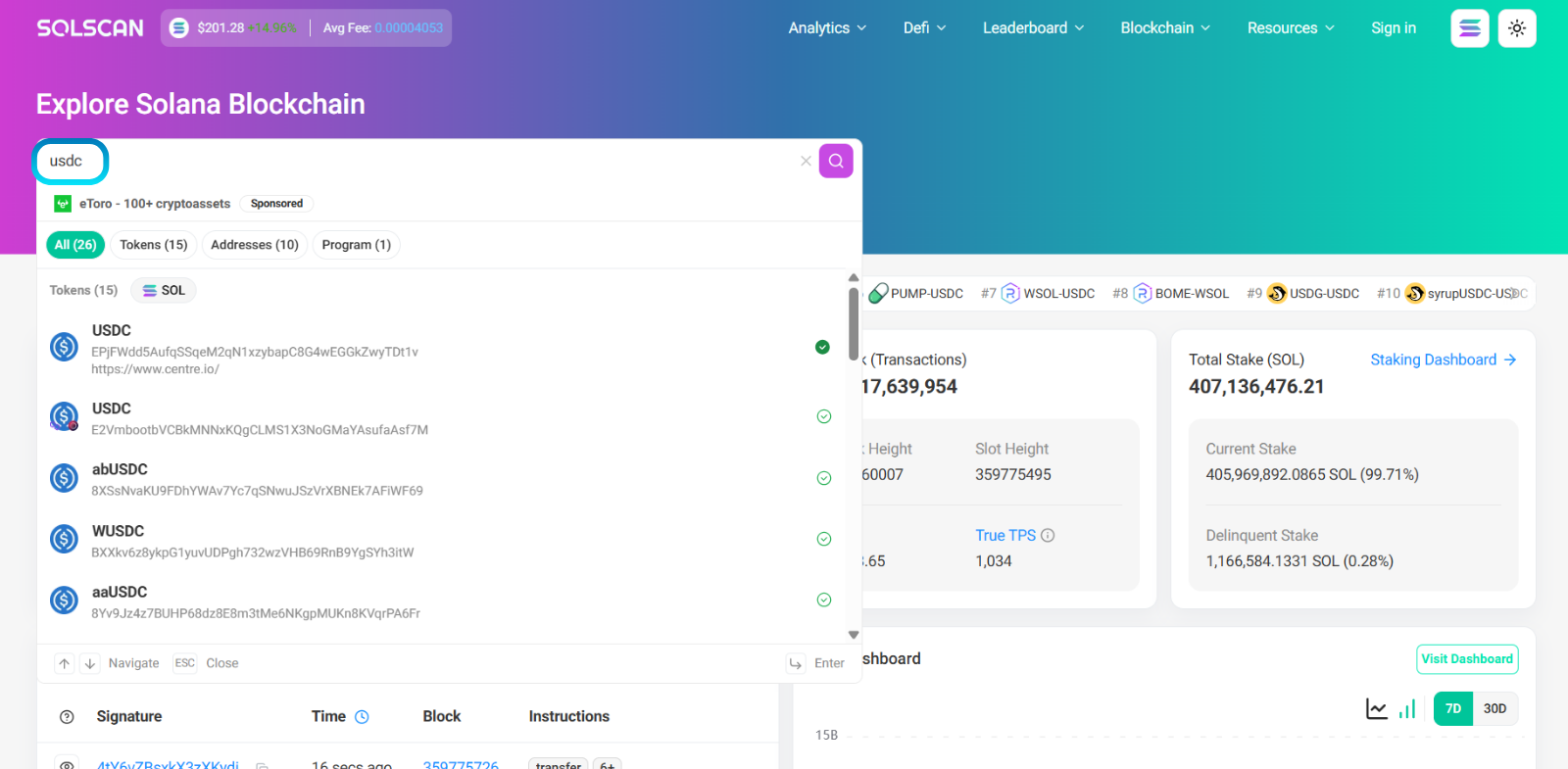Click the Avg Fee value 0.00004053
The width and height of the screenshot is (1568, 769).
click(409, 28)
